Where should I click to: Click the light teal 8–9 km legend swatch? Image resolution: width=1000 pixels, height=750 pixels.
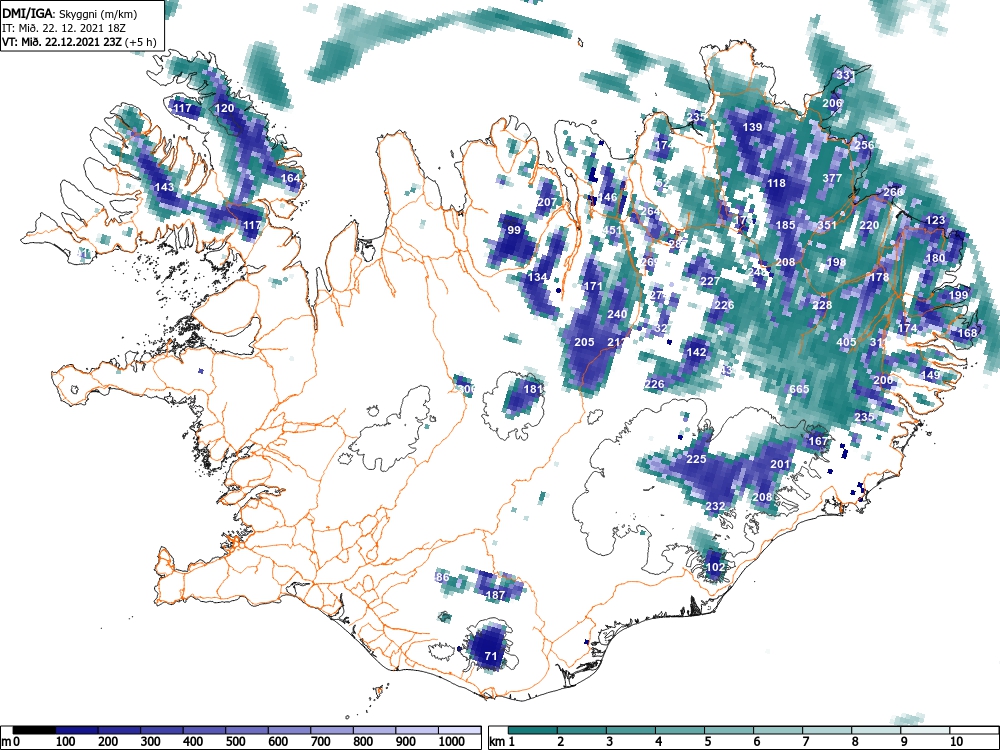point(876,730)
